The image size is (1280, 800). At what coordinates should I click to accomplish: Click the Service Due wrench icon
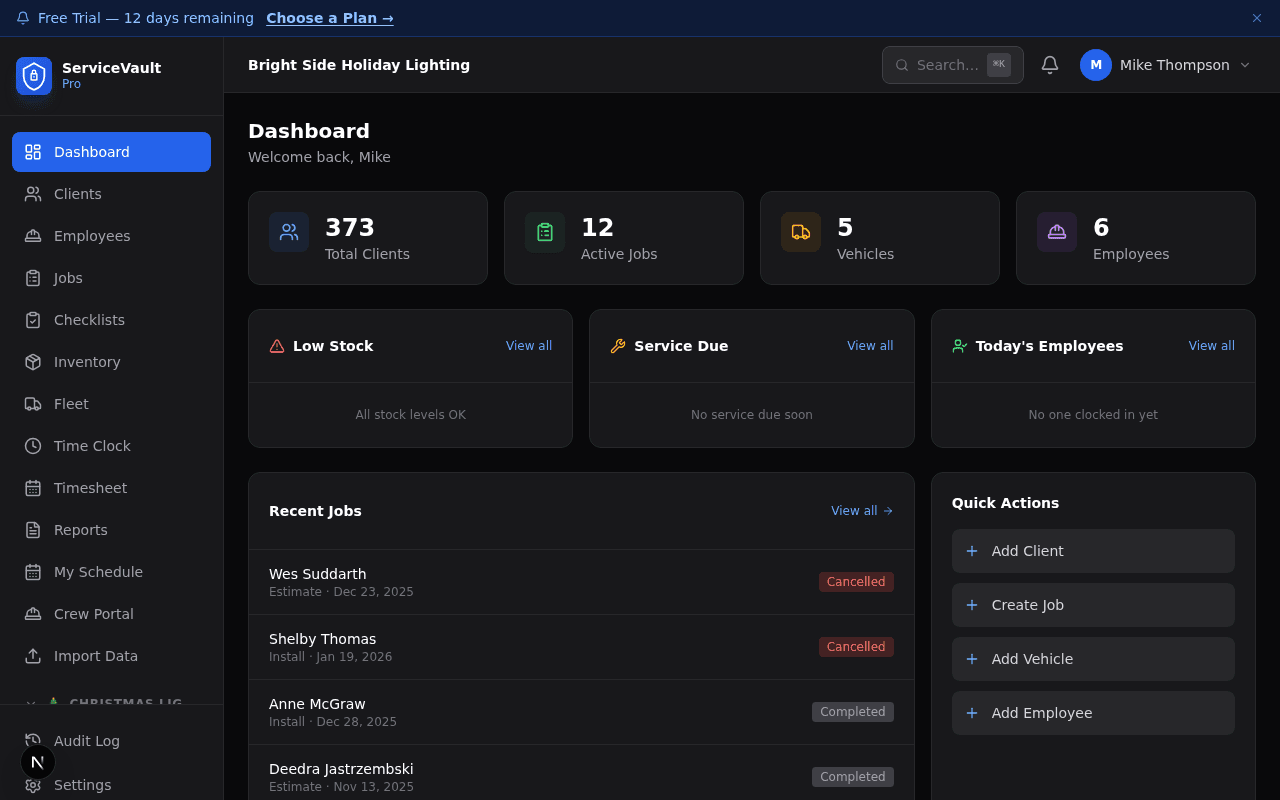click(615, 345)
